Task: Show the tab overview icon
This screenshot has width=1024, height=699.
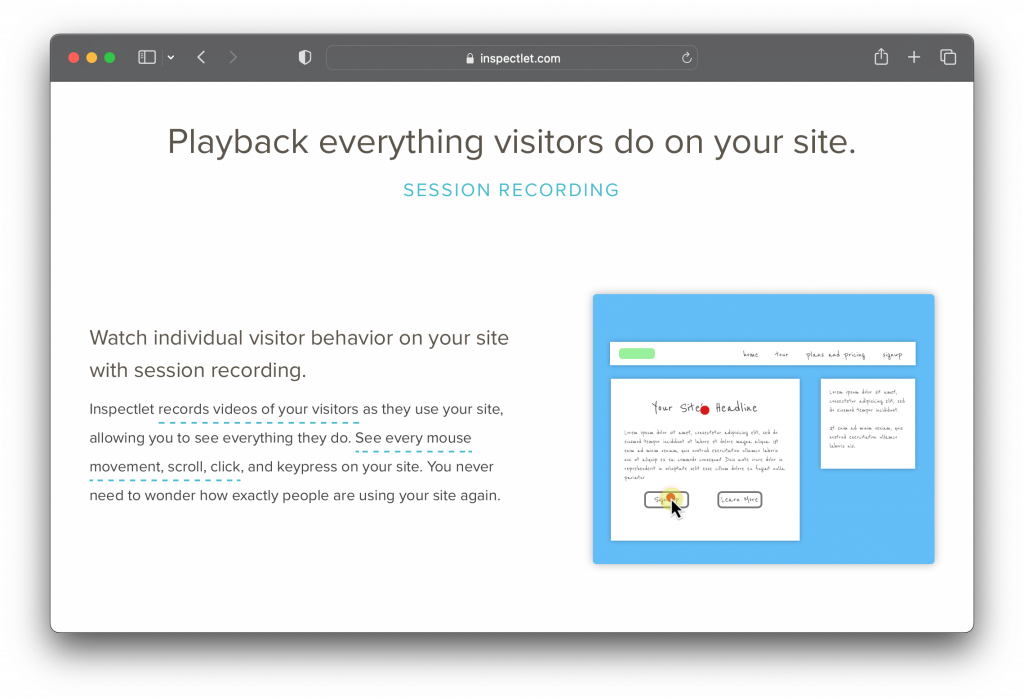Action: [948, 57]
